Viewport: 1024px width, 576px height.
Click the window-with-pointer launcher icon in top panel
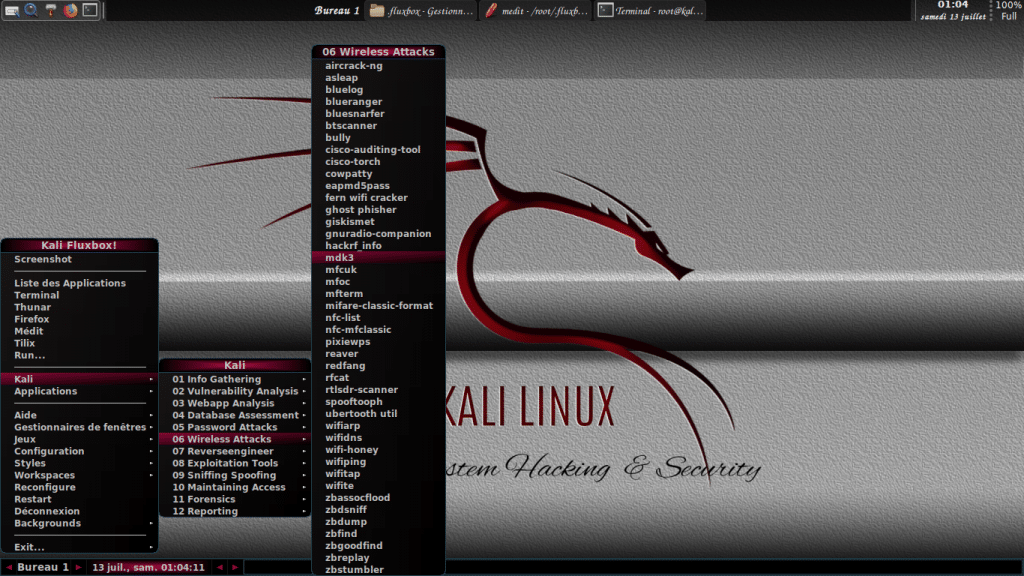(x=12, y=10)
